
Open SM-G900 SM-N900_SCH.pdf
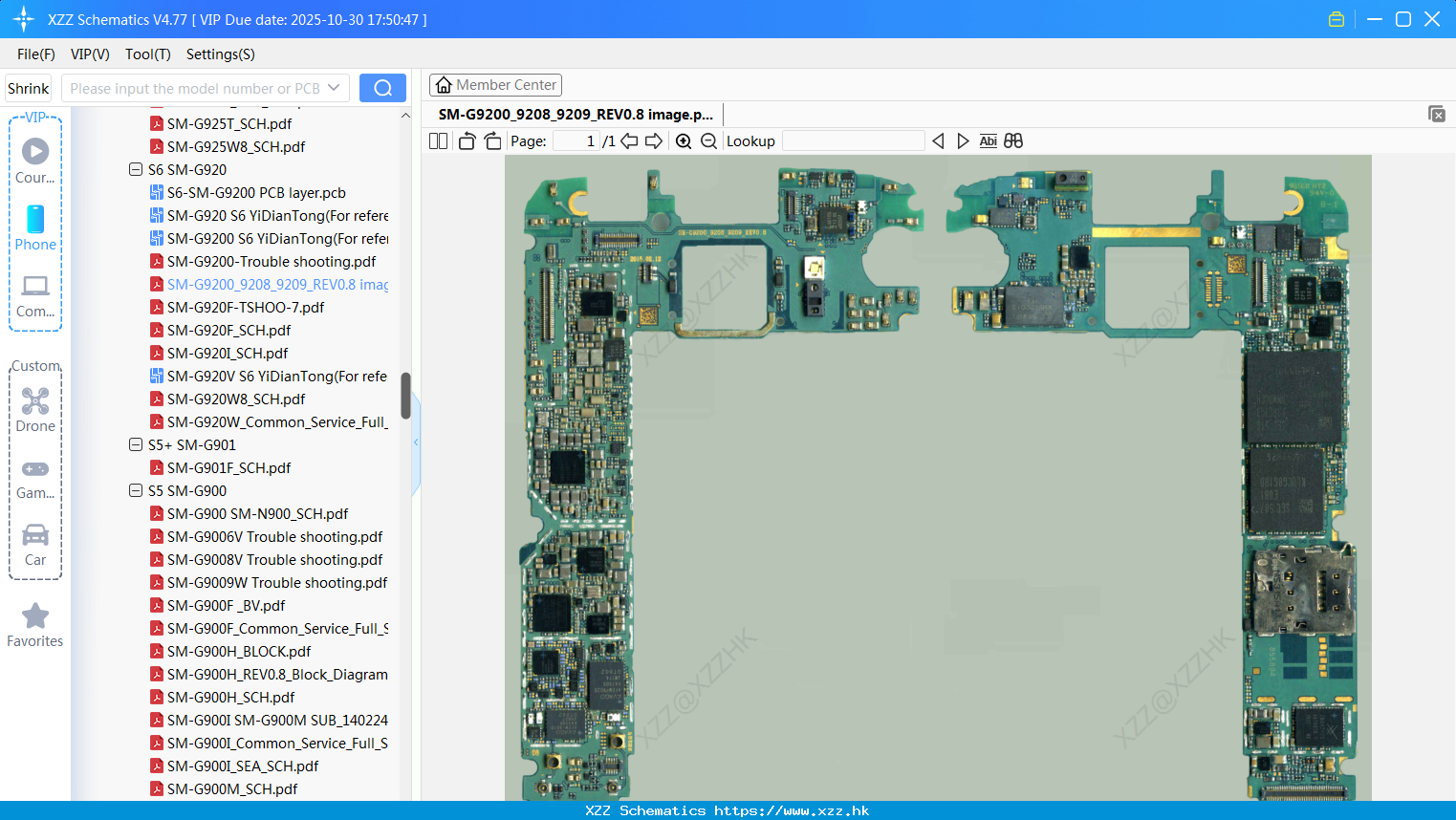pyautogui.click(x=257, y=513)
